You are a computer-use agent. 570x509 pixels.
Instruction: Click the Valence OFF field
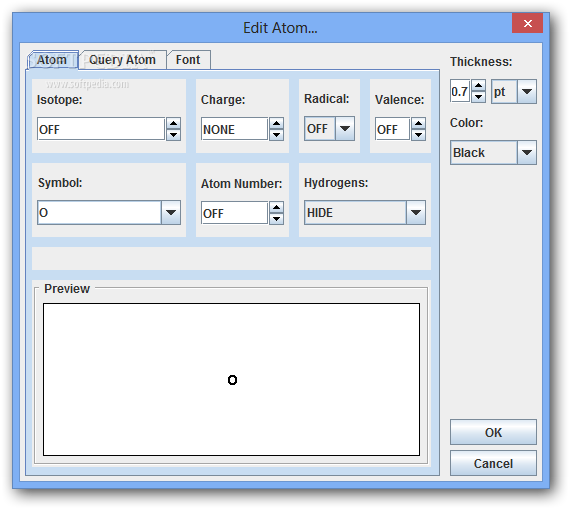coord(393,129)
